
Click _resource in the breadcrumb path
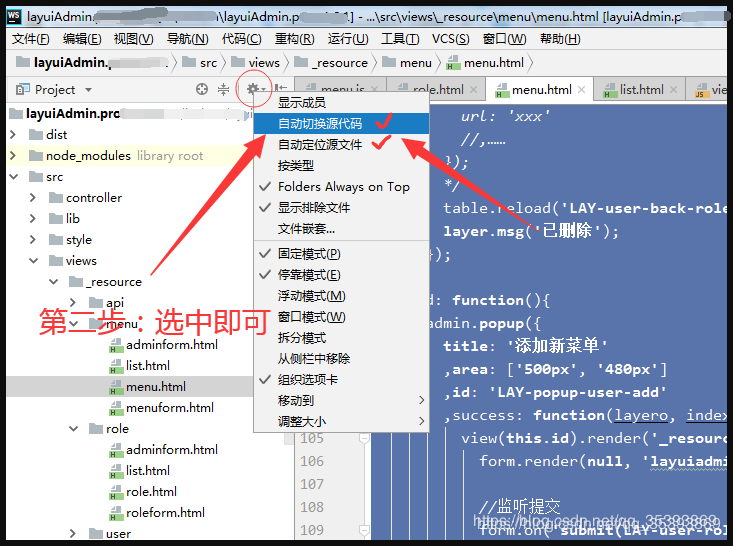(340, 63)
